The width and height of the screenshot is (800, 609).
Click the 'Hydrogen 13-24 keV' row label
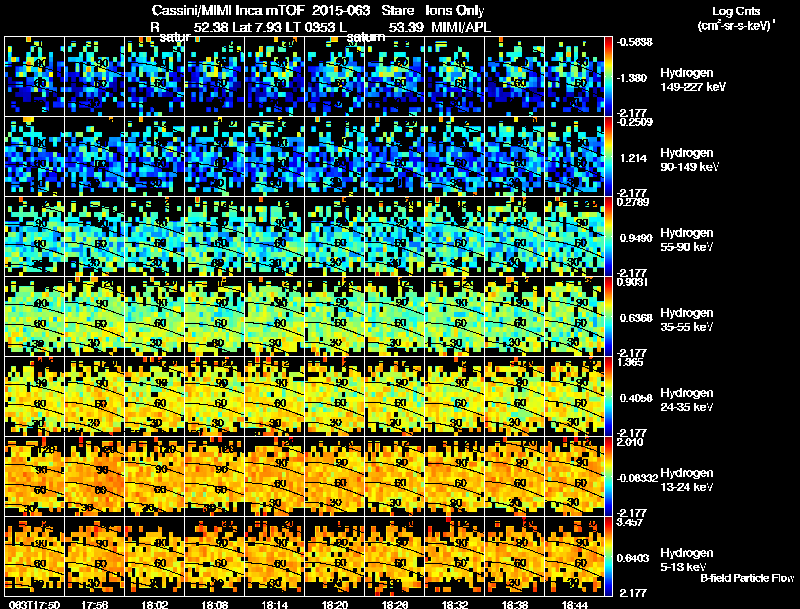click(x=687, y=480)
